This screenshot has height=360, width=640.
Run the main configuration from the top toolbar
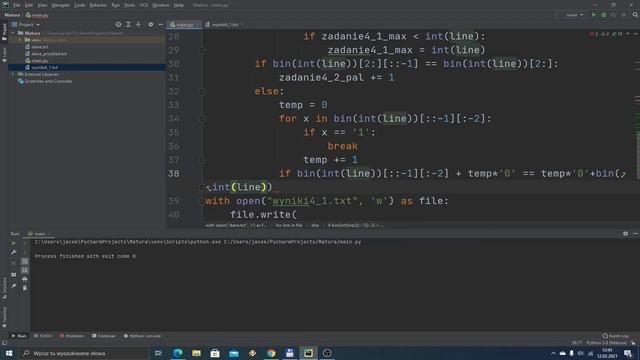(x=594, y=15)
